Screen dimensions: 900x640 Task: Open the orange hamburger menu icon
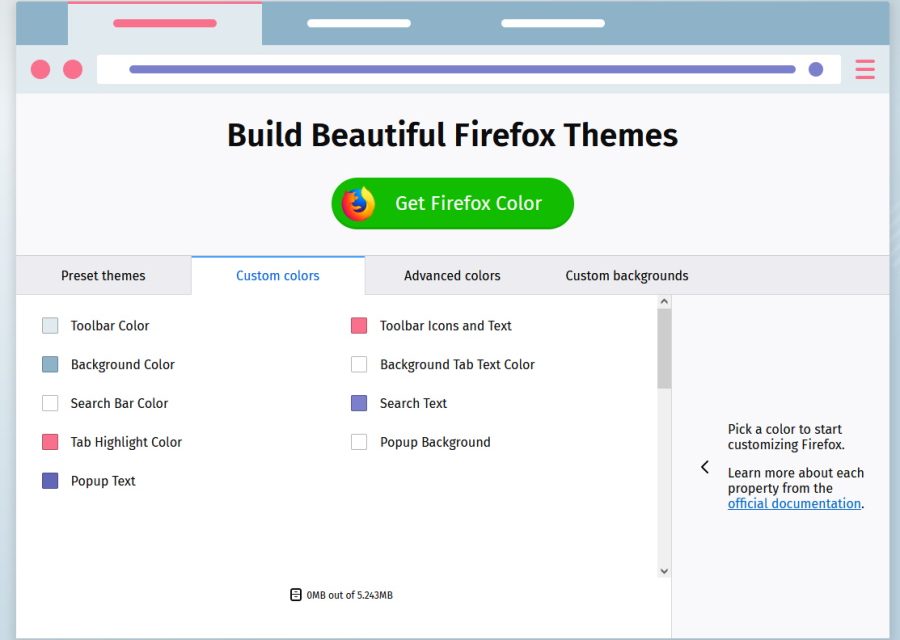pyautogui.click(x=864, y=69)
